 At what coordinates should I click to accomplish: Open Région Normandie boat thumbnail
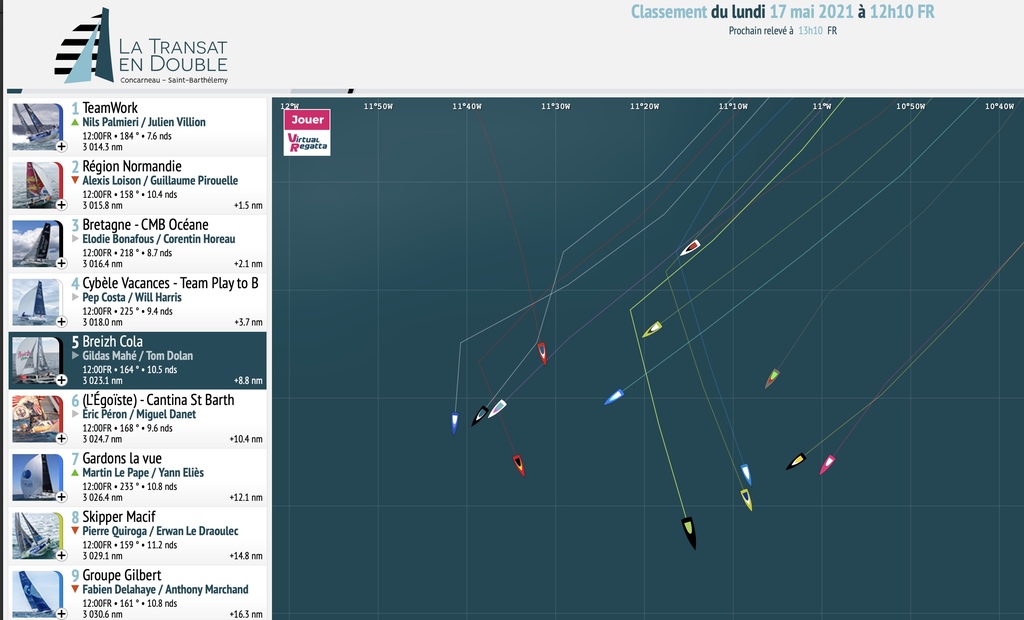38,185
